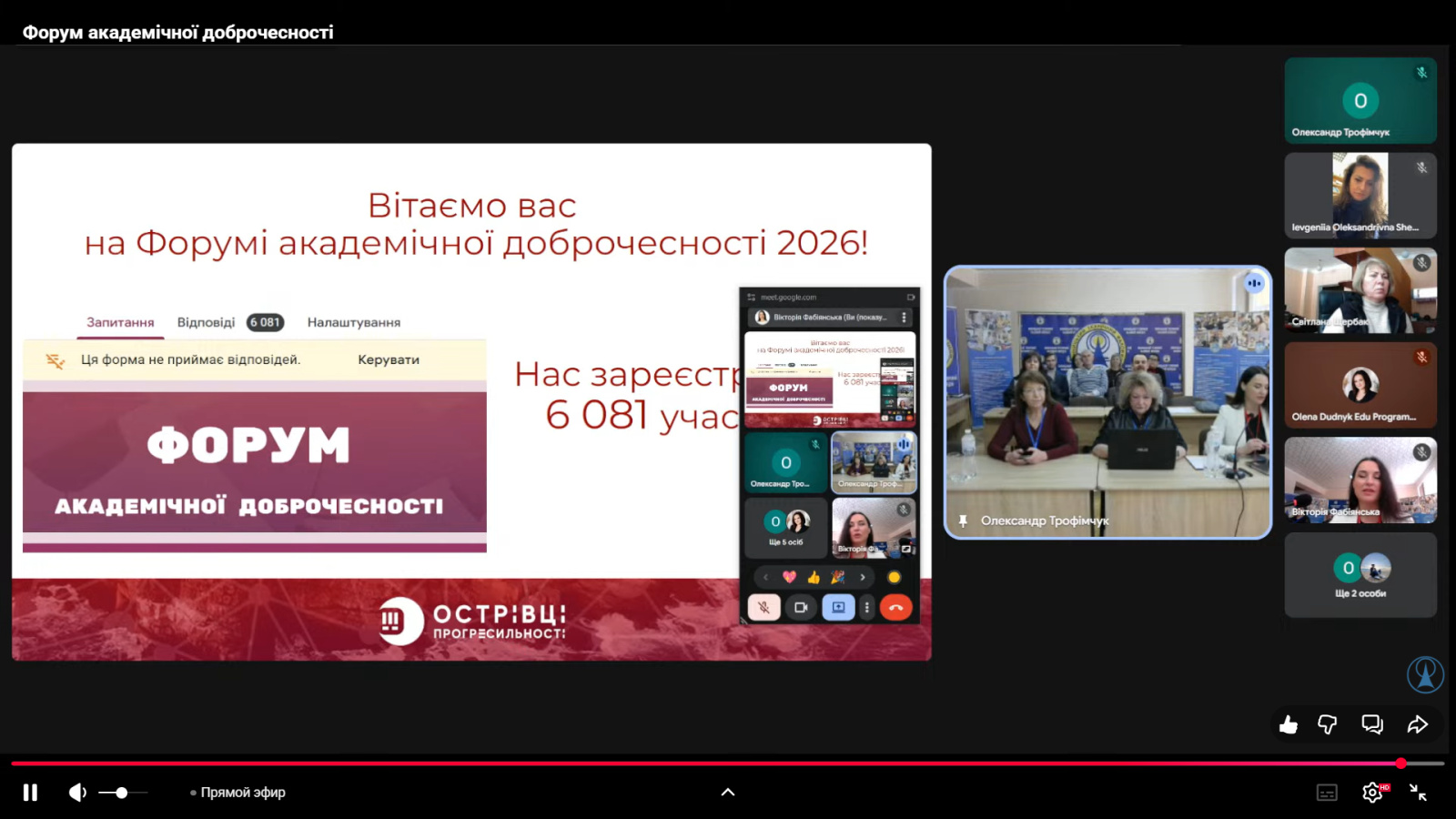This screenshot has width=1456, height=819.
Task: Like the video with thumbs-up icon
Action: point(1289,724)
